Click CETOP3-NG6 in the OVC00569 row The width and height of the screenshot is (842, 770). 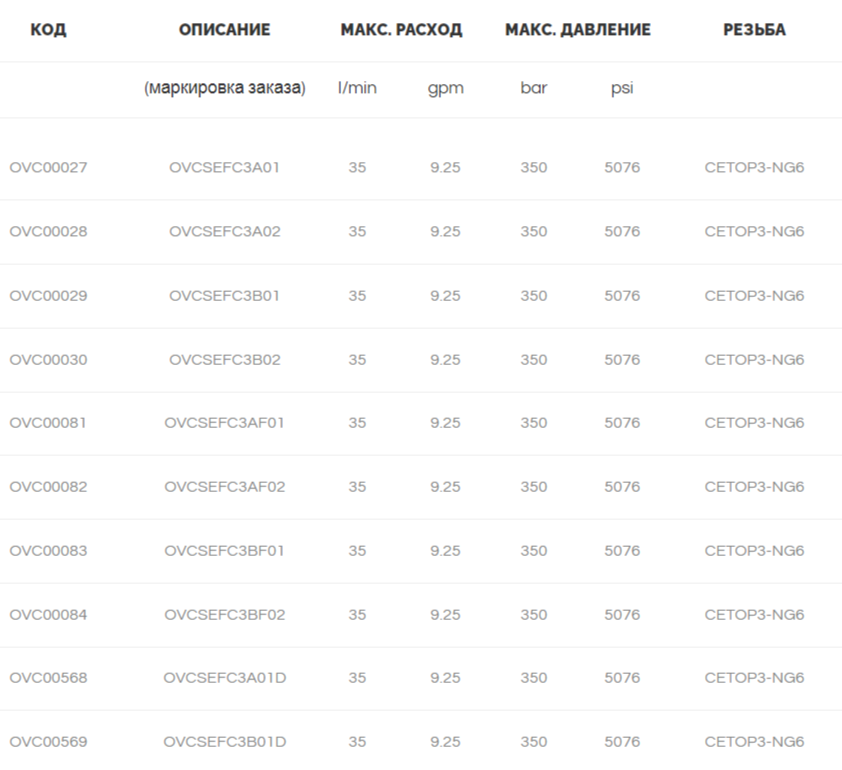point(754,742)
